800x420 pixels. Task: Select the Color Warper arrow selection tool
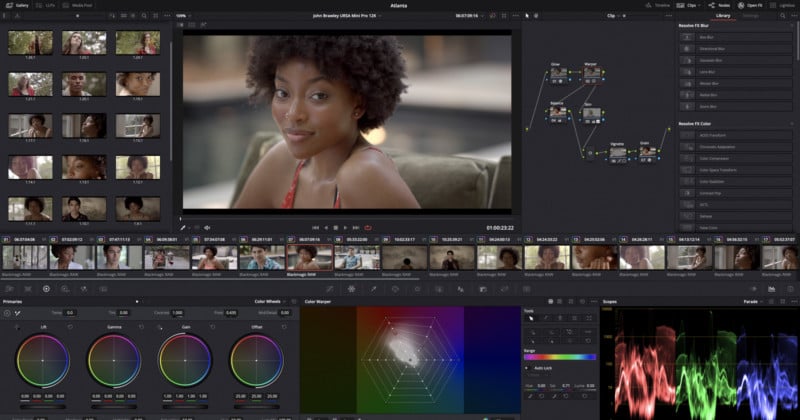click(x=531, y=318)
